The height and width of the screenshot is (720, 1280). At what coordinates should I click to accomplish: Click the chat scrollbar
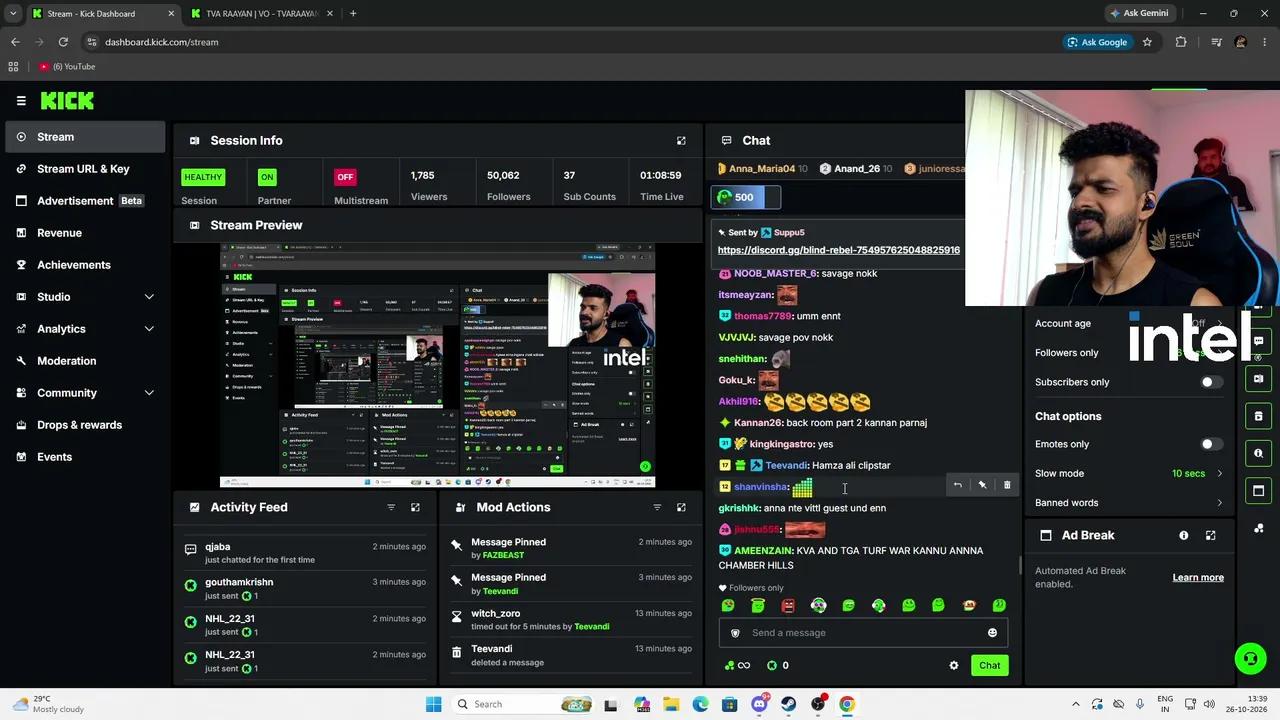pyautogui.click(x=1020, y=565)
